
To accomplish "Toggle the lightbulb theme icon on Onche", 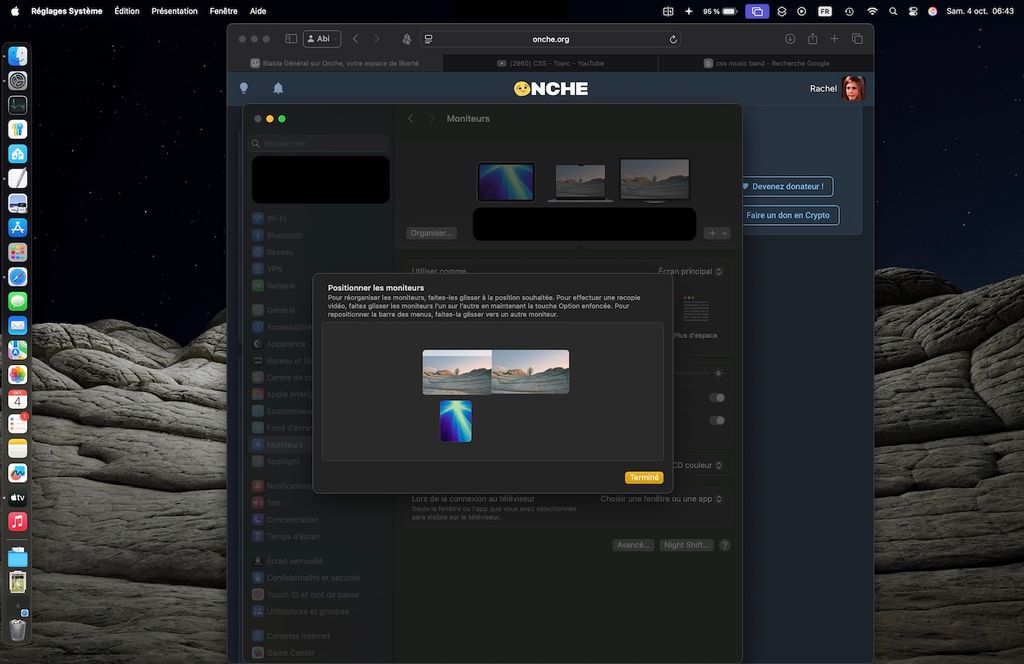I will (244, 88).
